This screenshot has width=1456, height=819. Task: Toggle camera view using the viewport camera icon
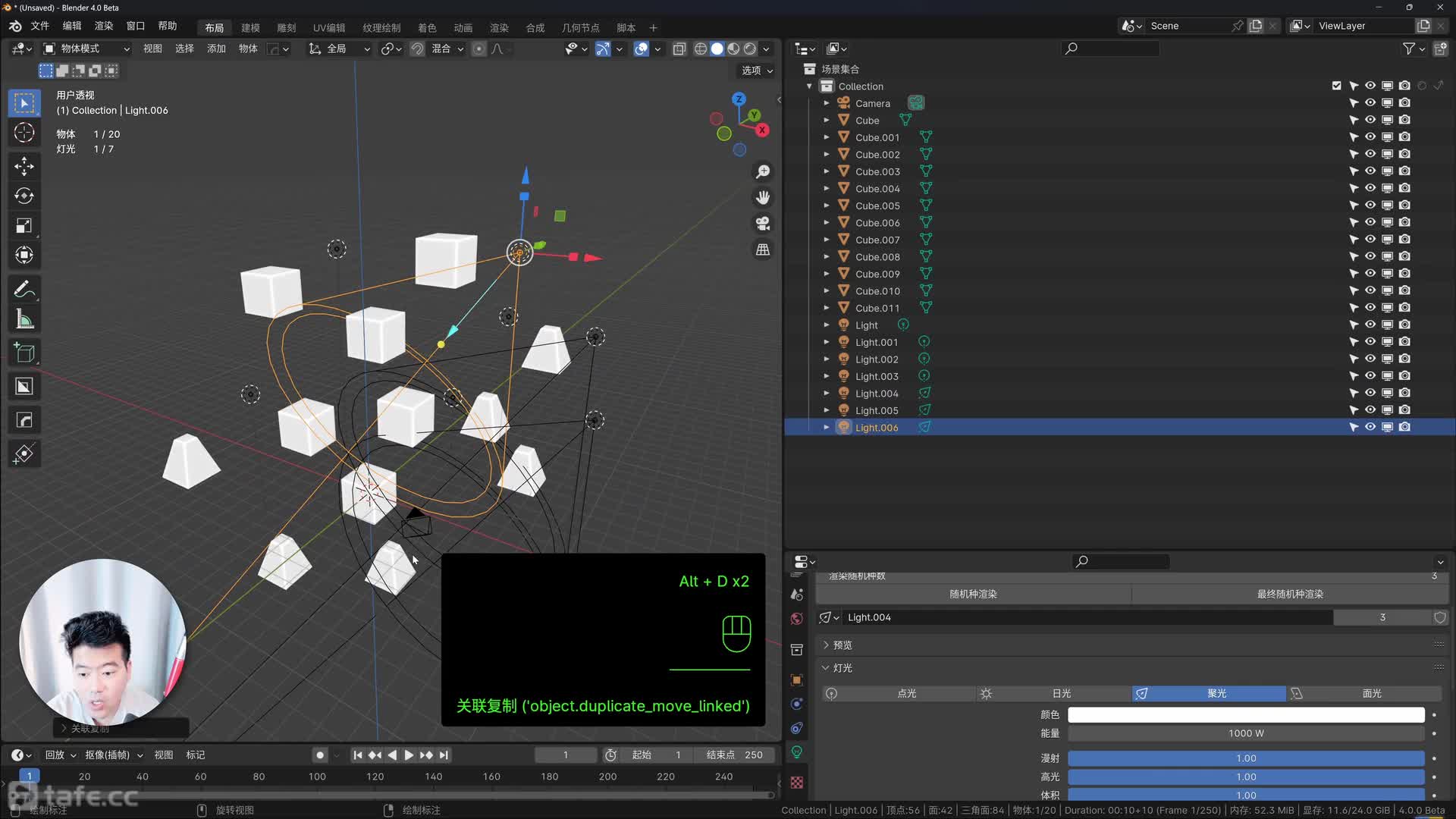click(x=762, y=224)
